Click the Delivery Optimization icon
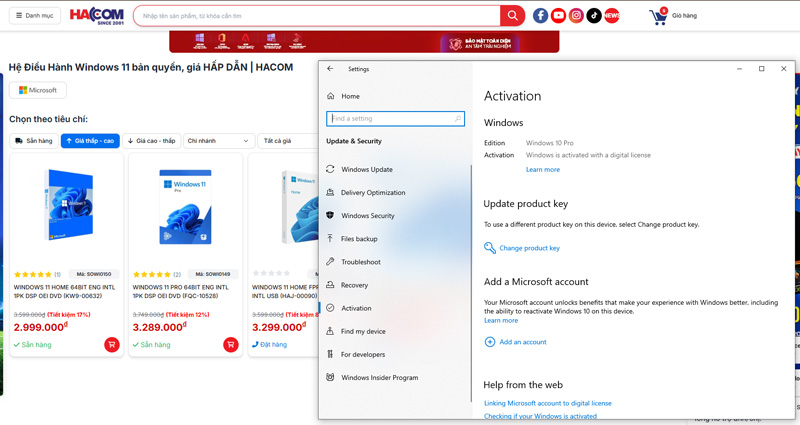Image resolution: width=800 pixels, height=425 pixels. (330, 192)
